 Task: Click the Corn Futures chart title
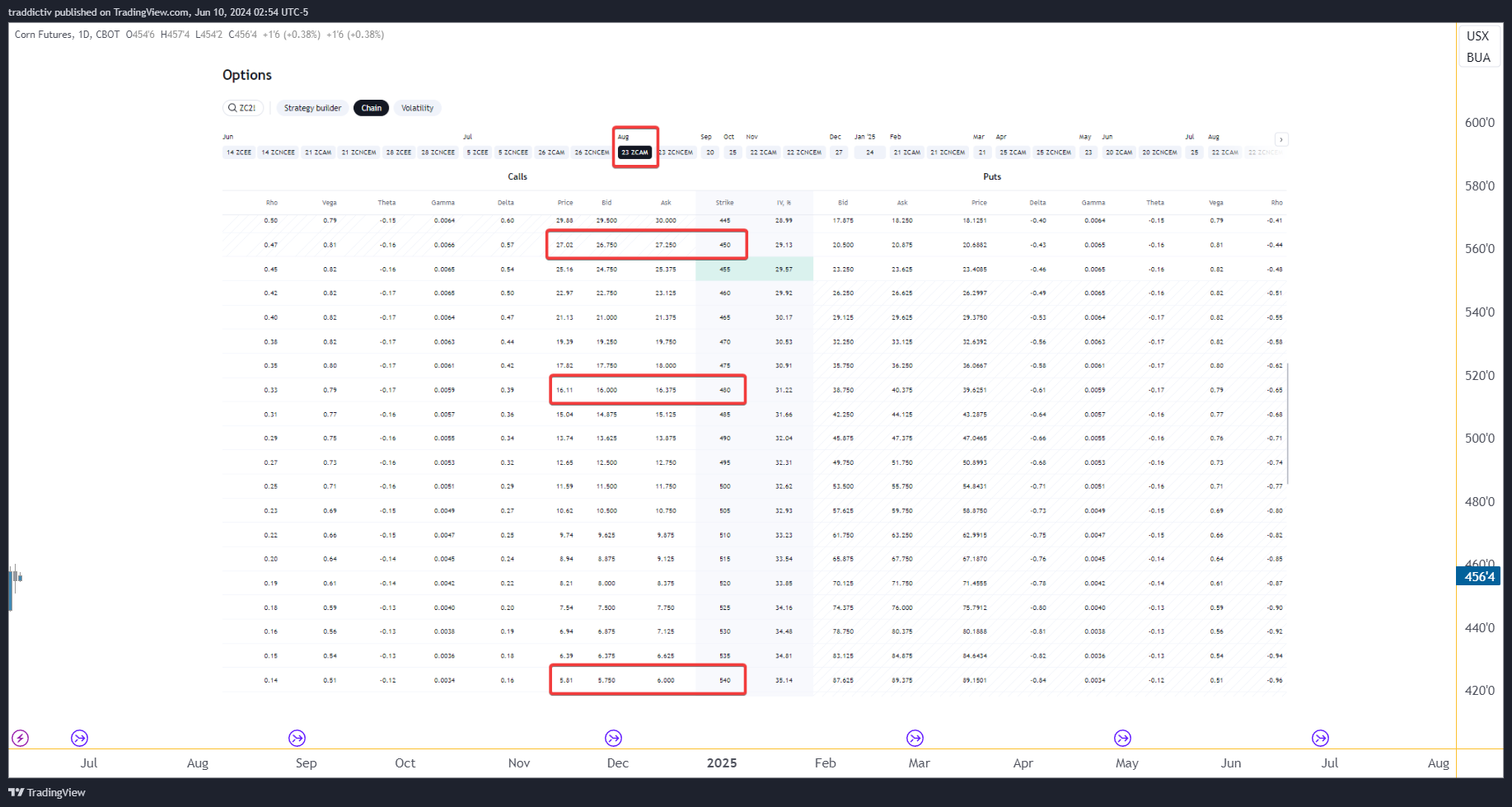[x=44, y=35]
